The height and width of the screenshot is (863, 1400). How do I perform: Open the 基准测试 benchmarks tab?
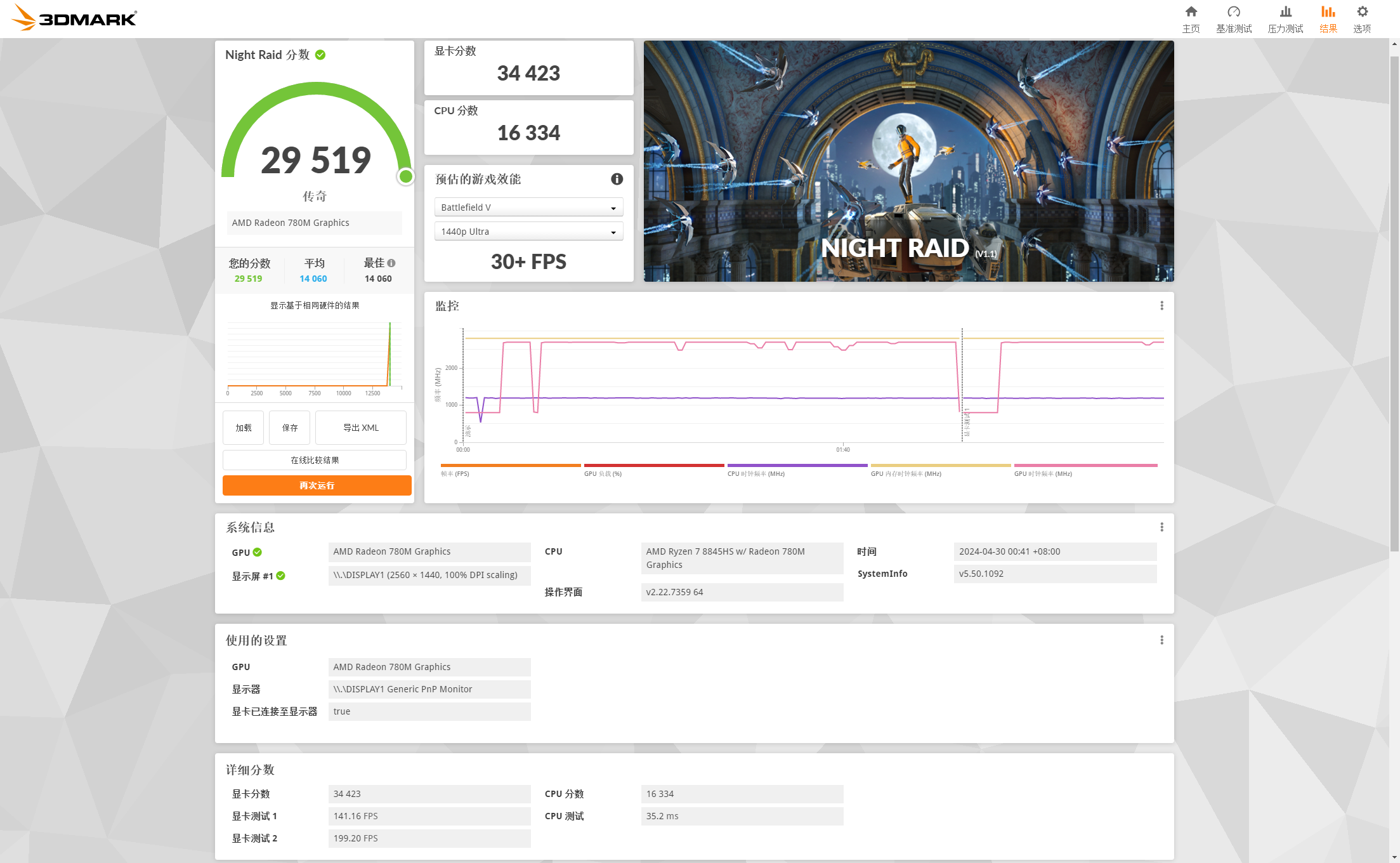1233,19
